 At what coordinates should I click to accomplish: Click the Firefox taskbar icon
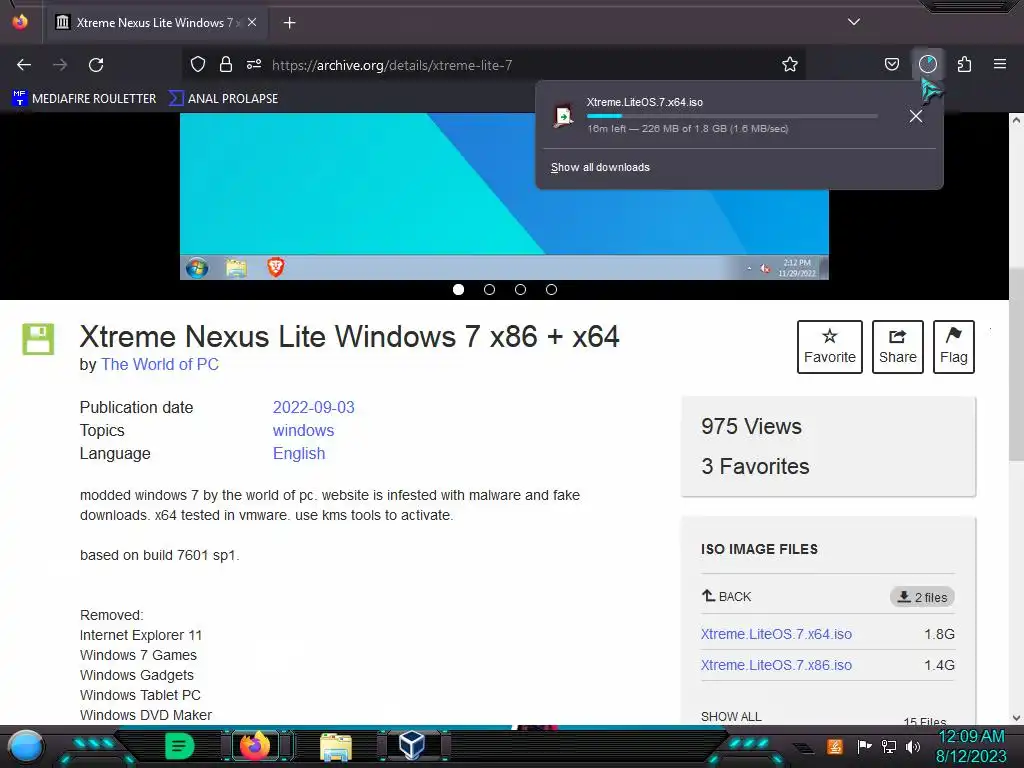(x=255, y=746)
